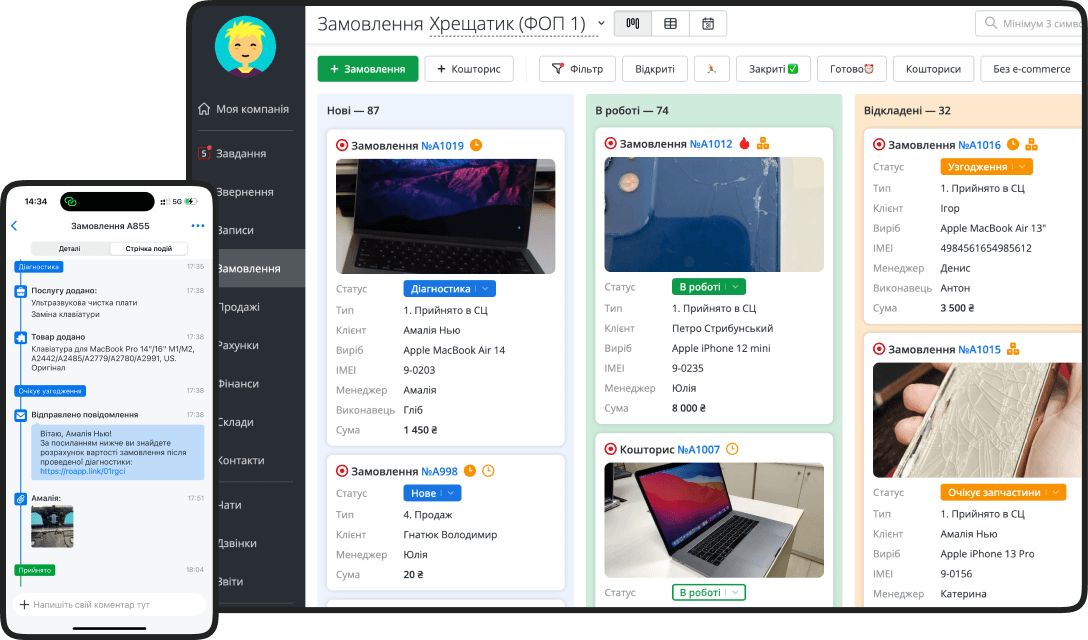Image resolution: width=1088 pixels, height=640 pixels.
Task: Click the Фільтр button
Action: (x=577, y=69)
